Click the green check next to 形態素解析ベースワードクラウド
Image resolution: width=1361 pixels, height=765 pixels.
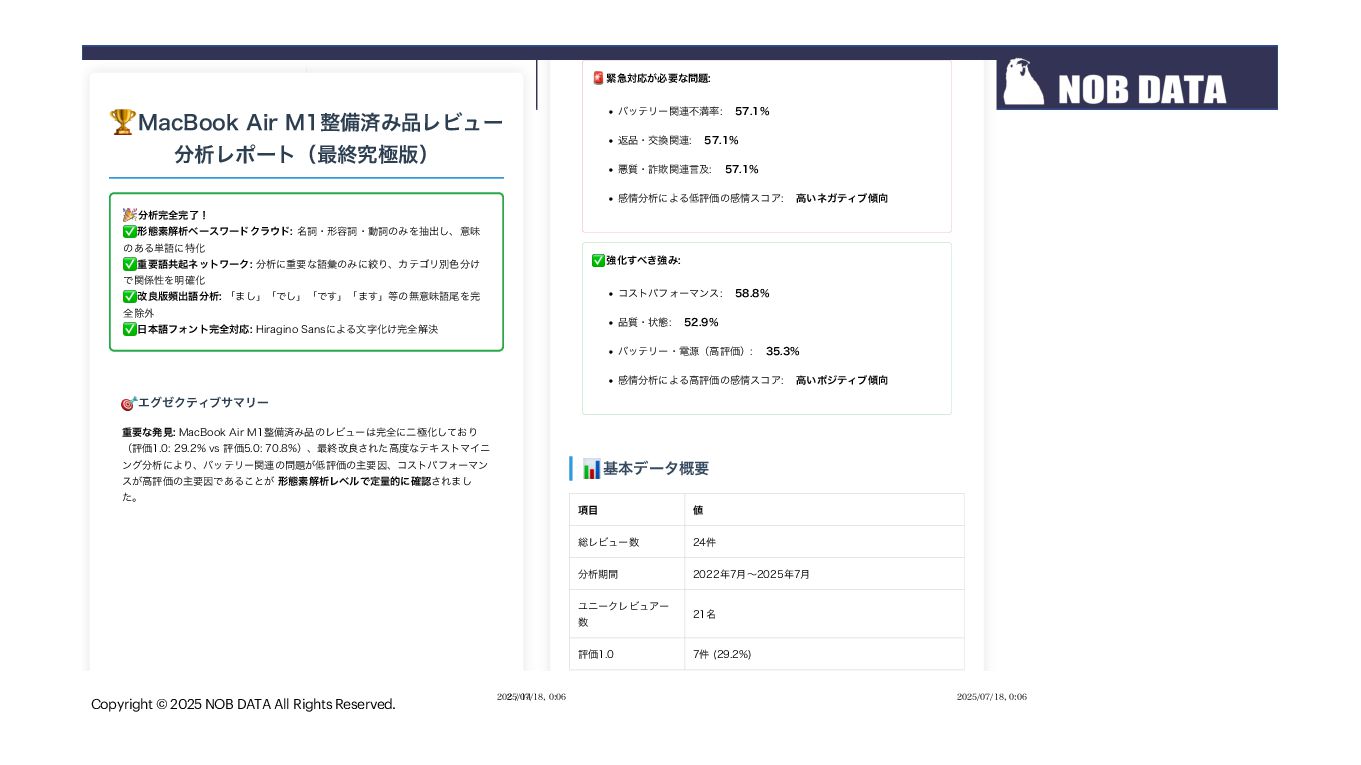129,231
